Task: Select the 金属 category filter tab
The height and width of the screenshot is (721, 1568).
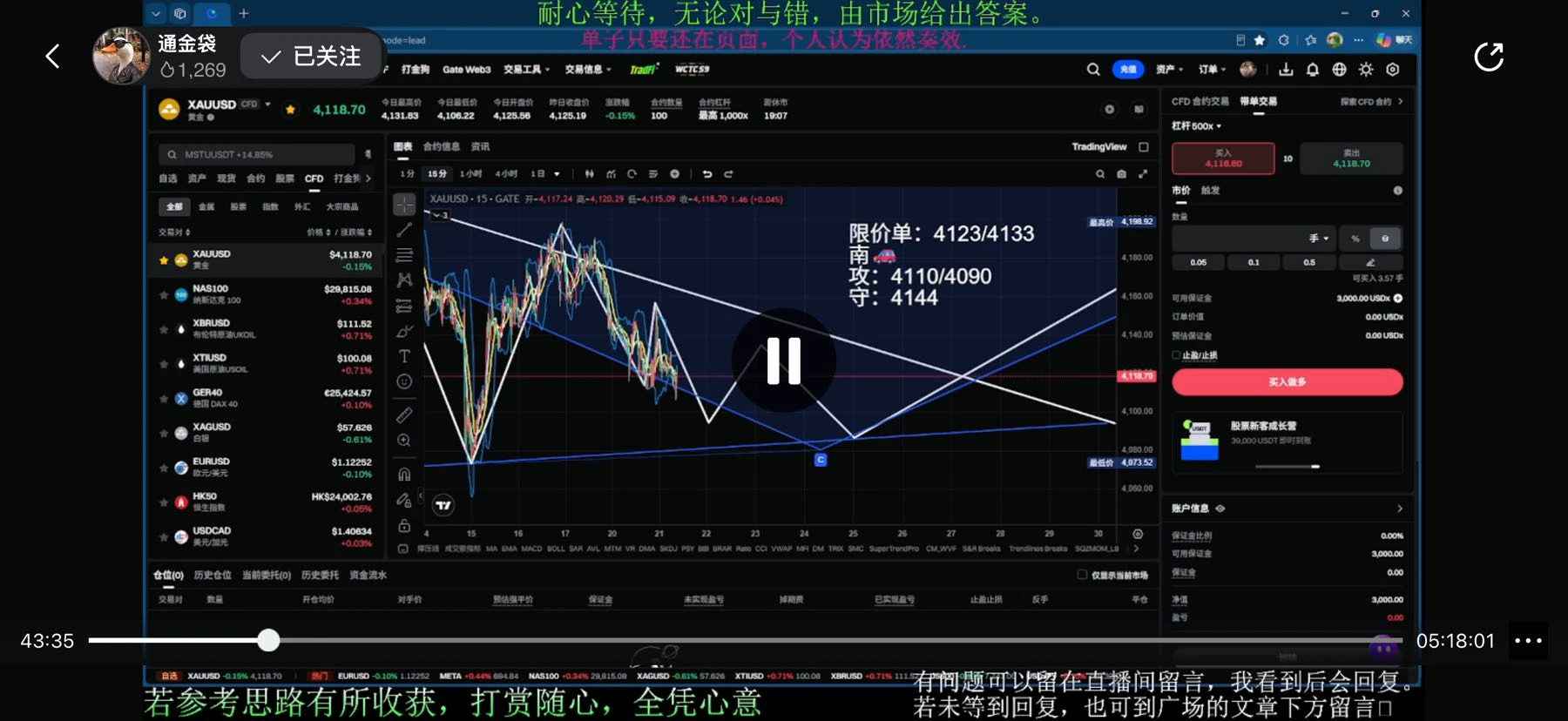Action: tap(206, 207)
